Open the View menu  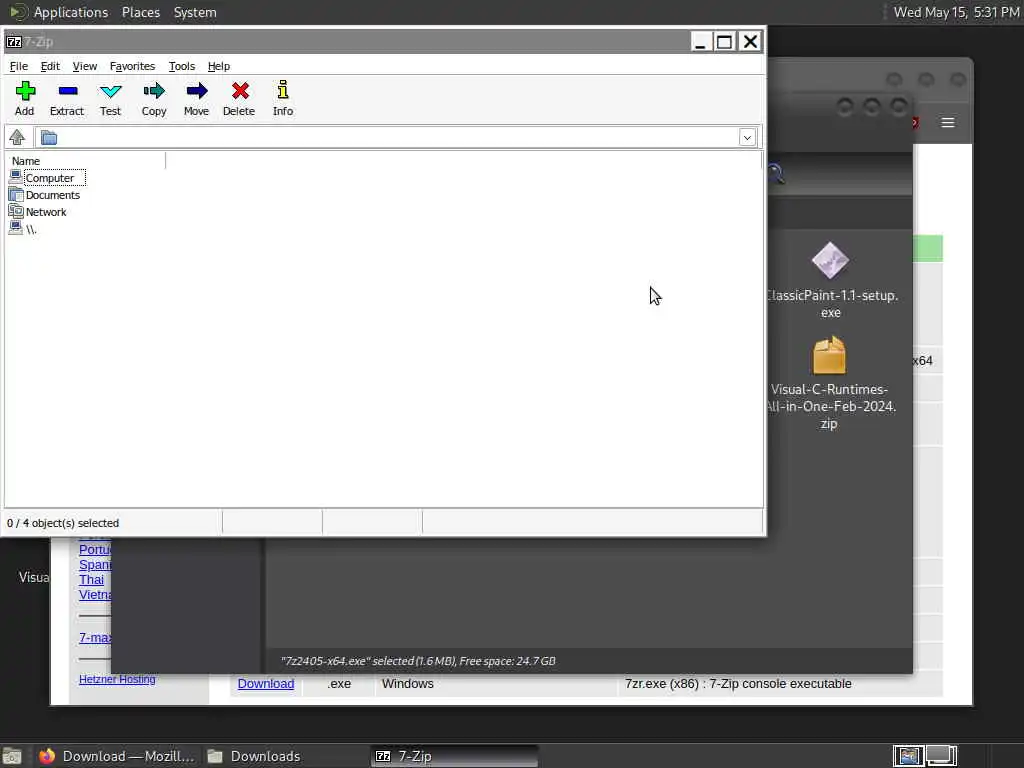click(84, 66)
